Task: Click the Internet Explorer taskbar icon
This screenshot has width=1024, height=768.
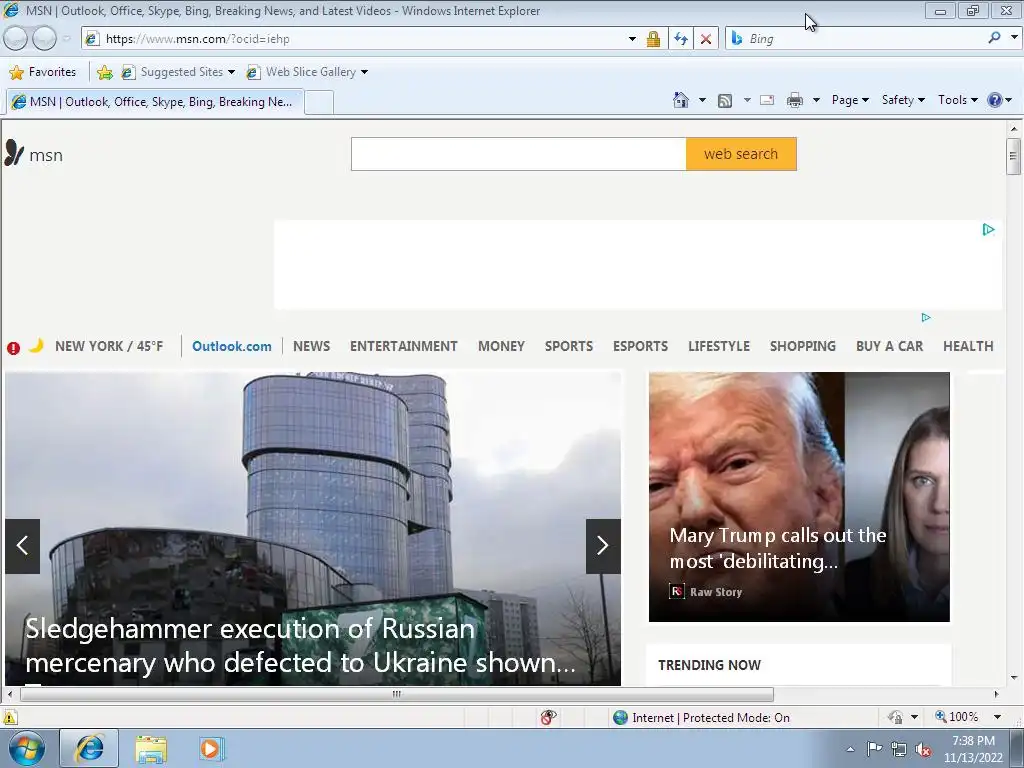Action: [89, 748]
